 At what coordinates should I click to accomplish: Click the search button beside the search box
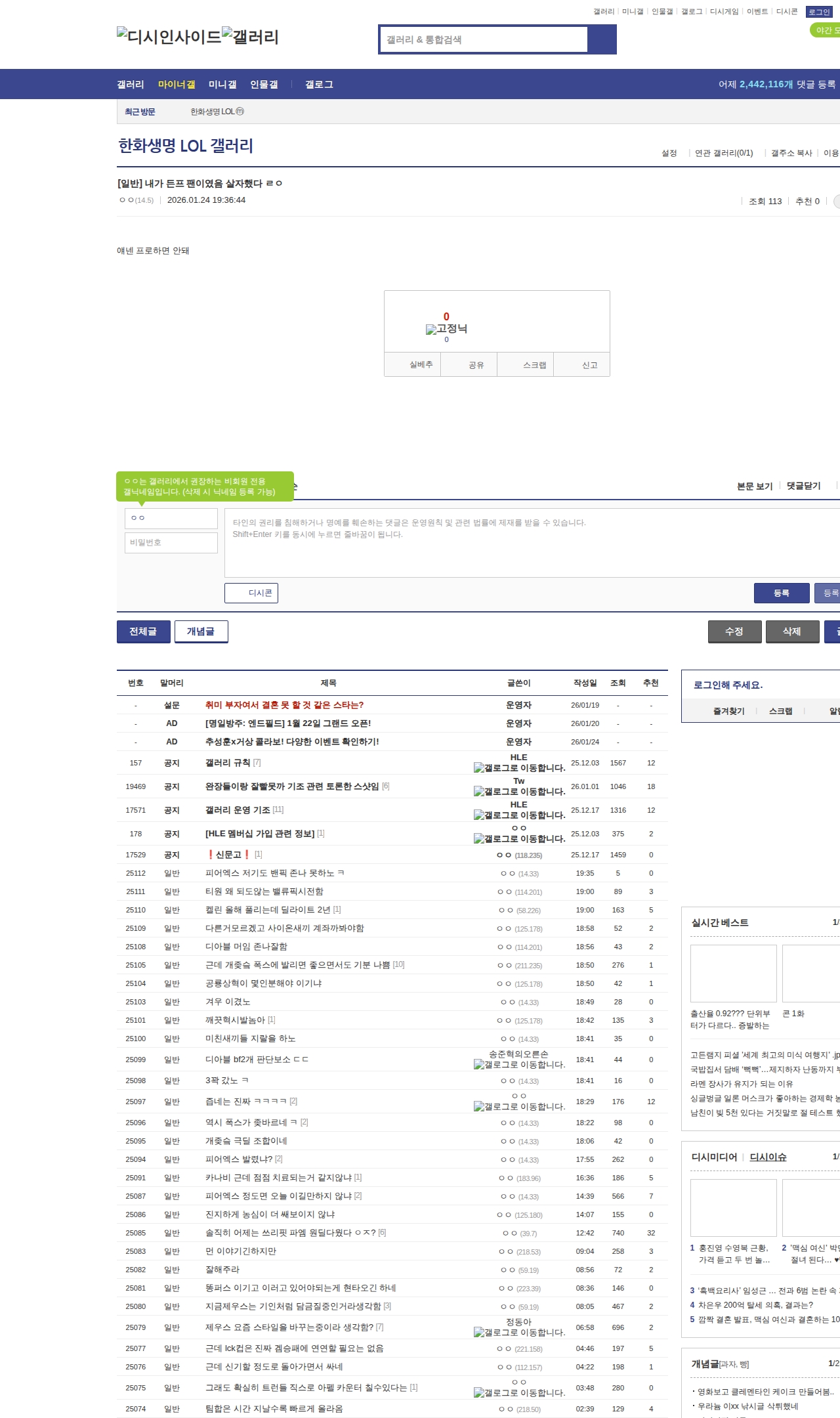click(602, 39)
